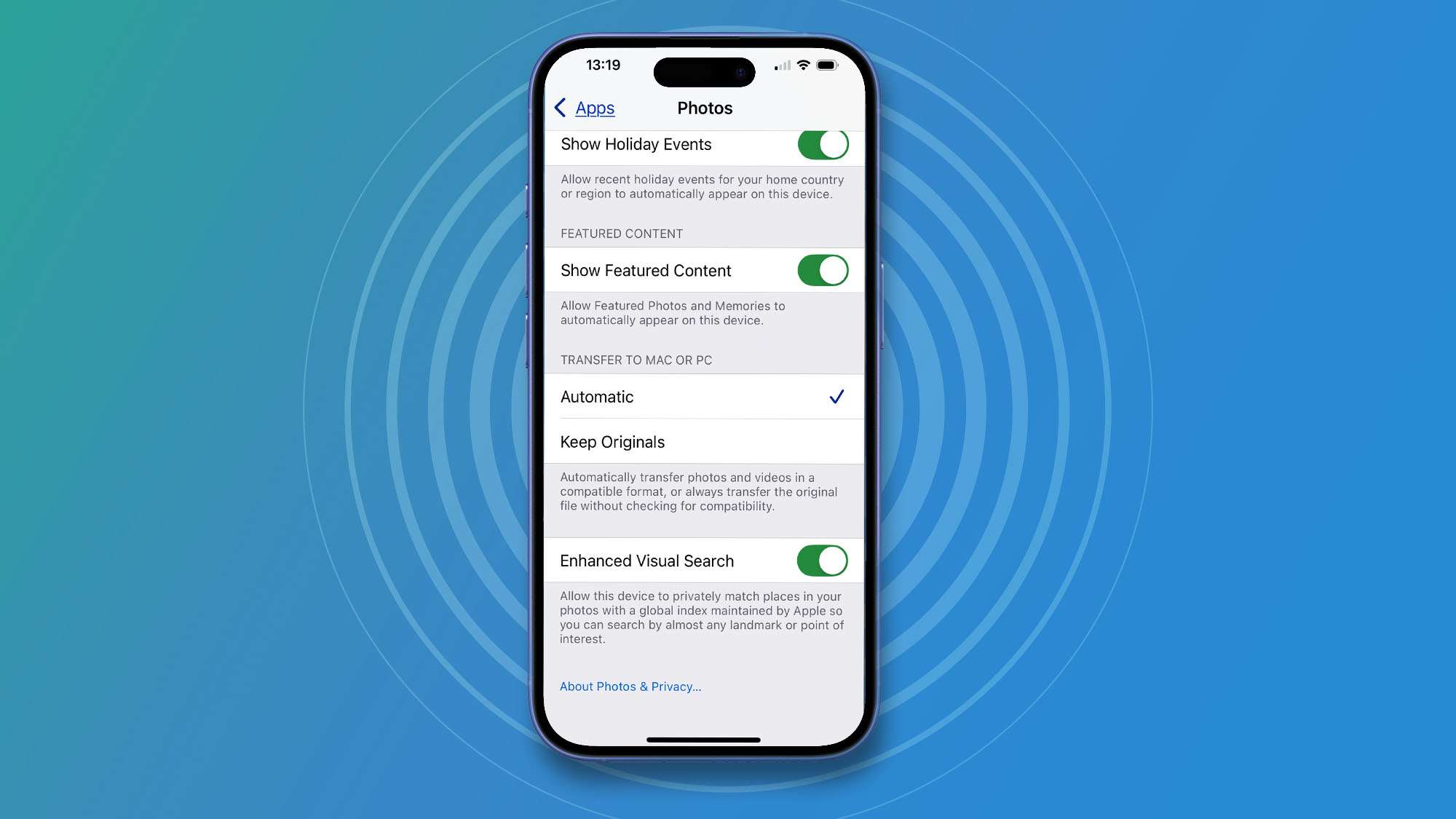Select Keep Originals transfer option
1456x819 pixels.
coord(703,441)
